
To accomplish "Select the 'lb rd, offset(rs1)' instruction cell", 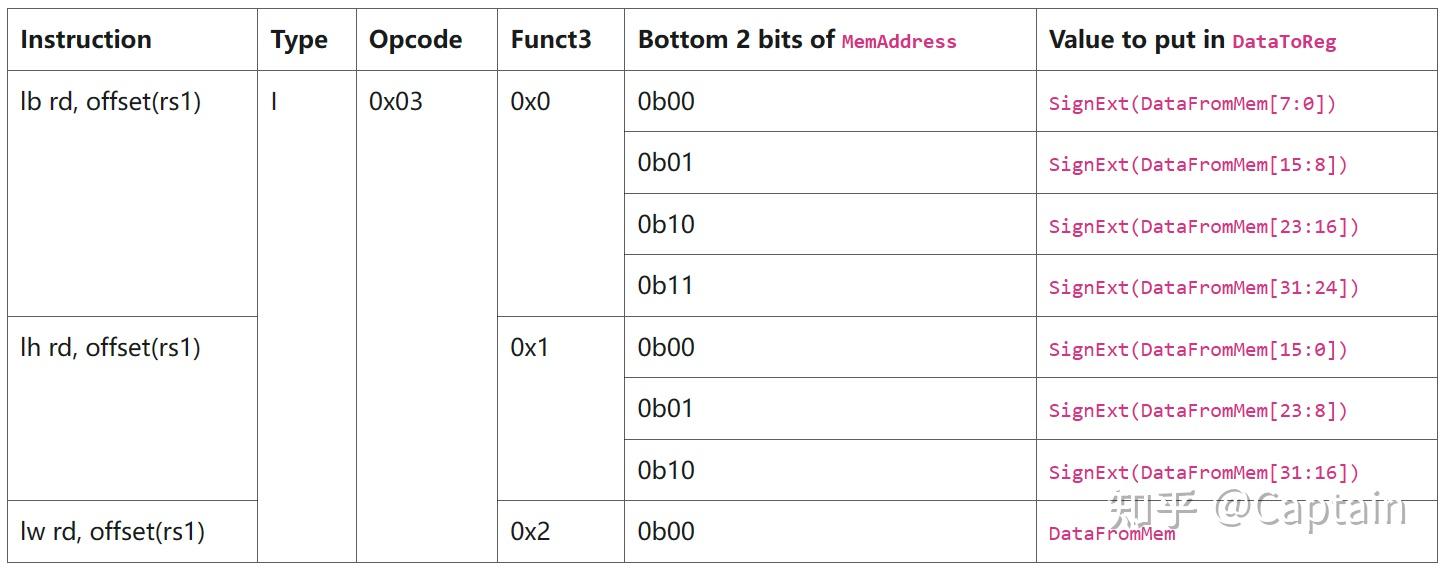I will [x=110, y=102].
